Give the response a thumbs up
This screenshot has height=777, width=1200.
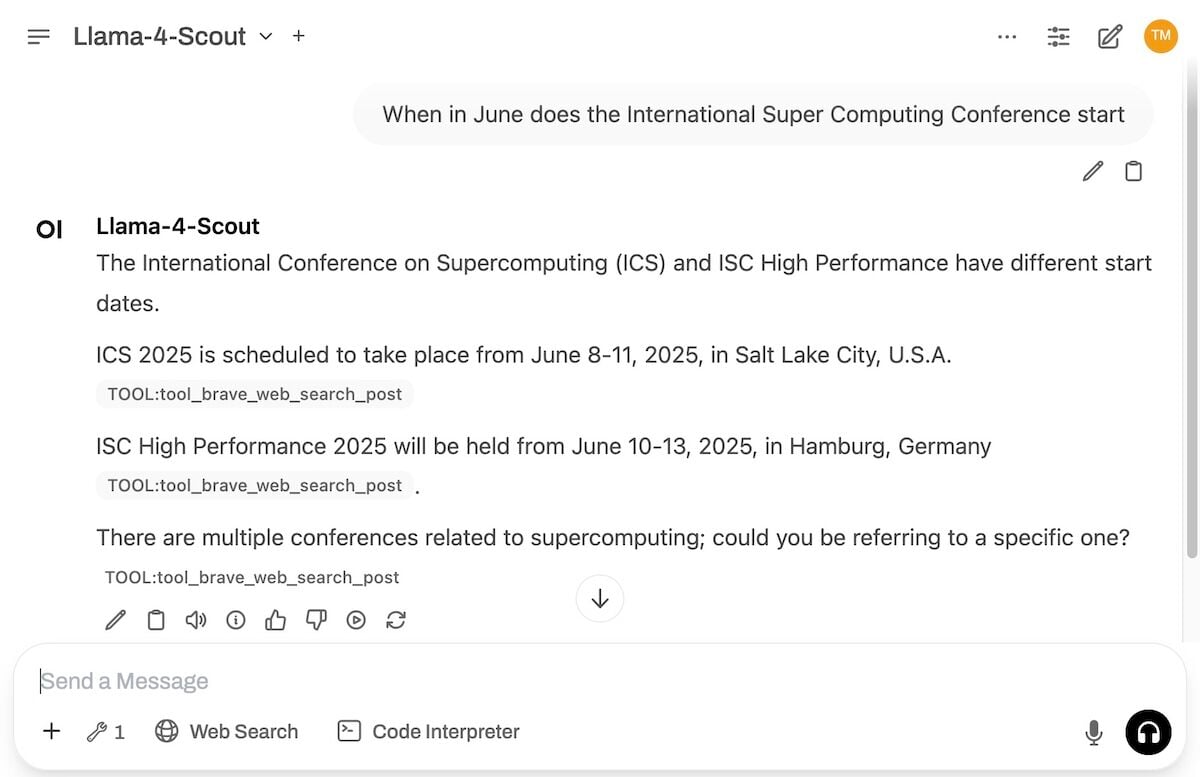click(276, 620)
